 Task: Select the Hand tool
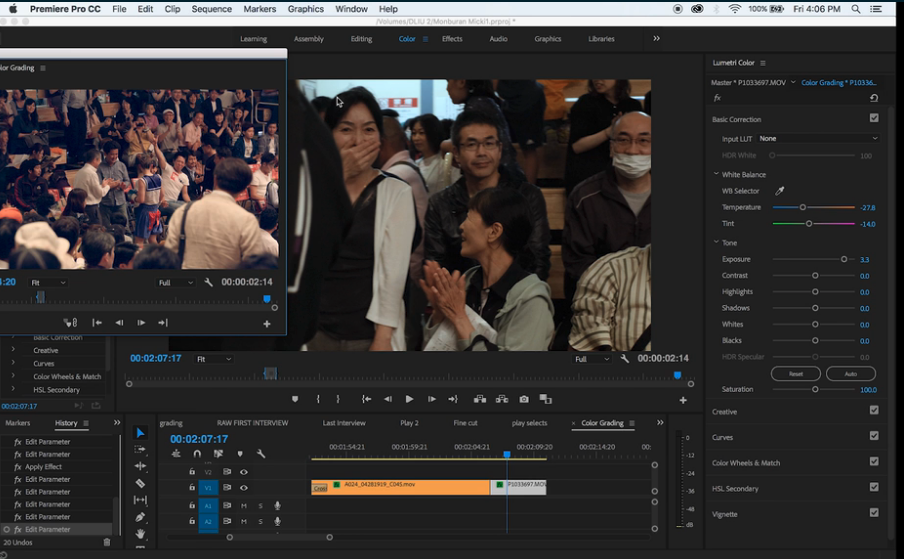click(140, 533)
